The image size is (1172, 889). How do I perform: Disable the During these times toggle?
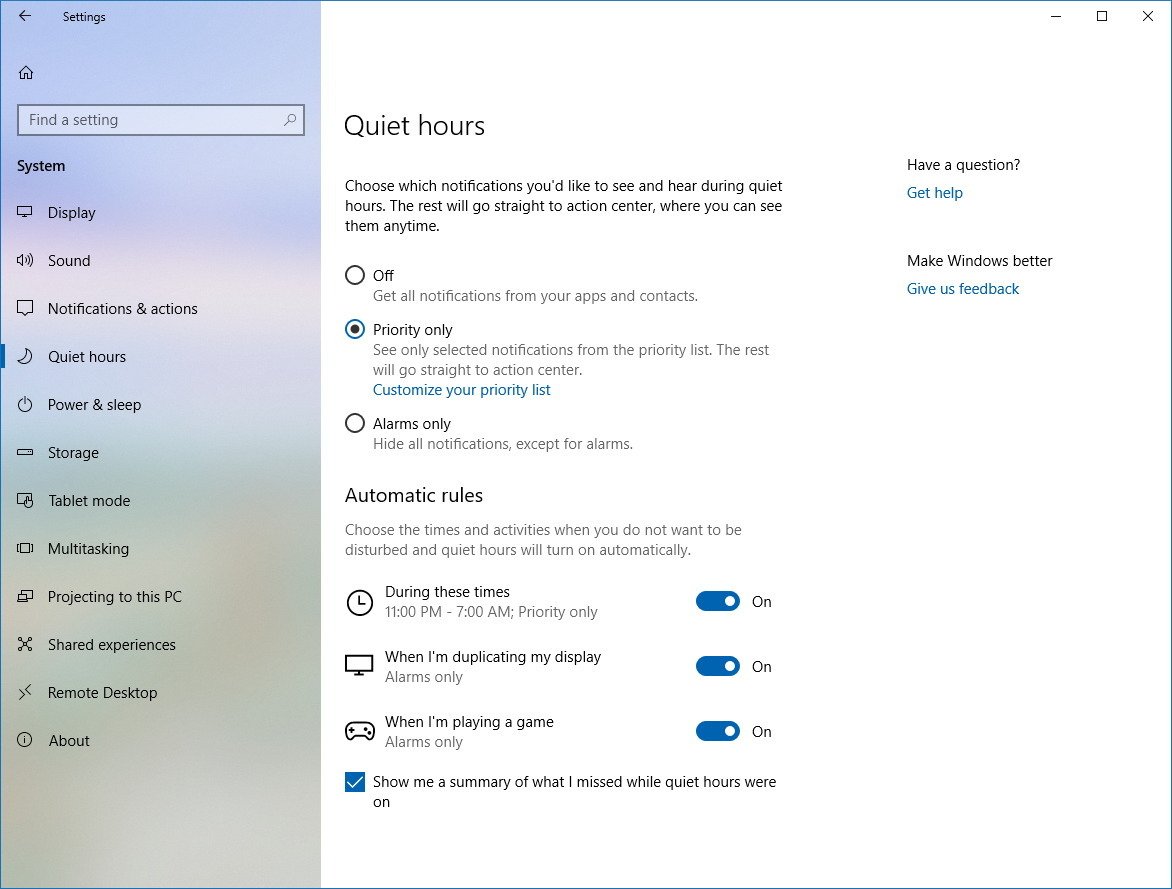coord(717,601)
